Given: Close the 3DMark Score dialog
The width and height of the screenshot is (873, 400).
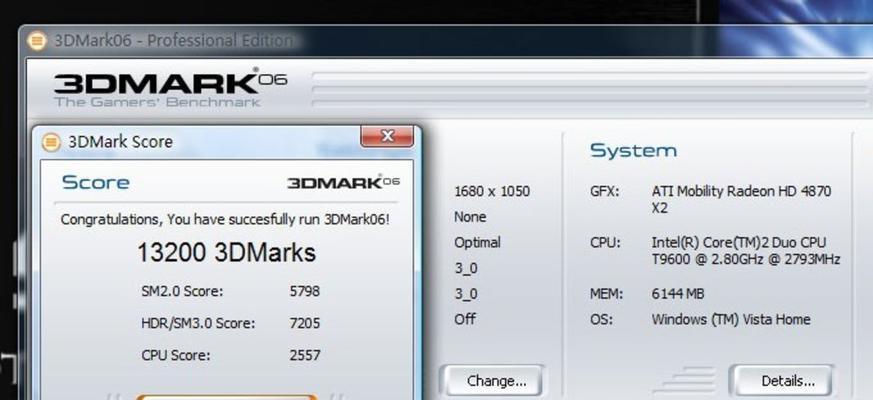Looking at the screenshot, I should click(x=387, y=136).
